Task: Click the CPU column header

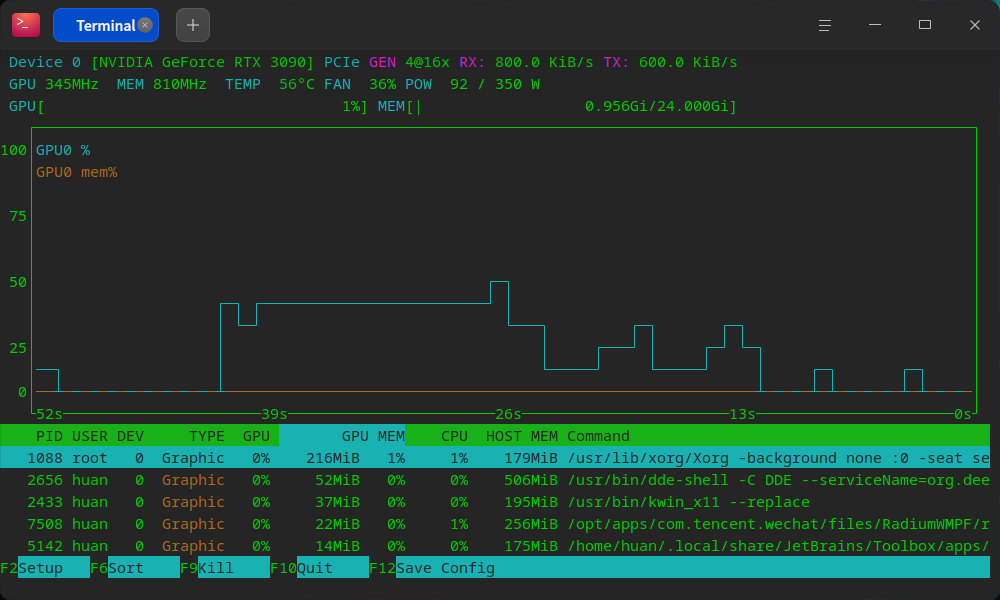Action: [454, 436]
